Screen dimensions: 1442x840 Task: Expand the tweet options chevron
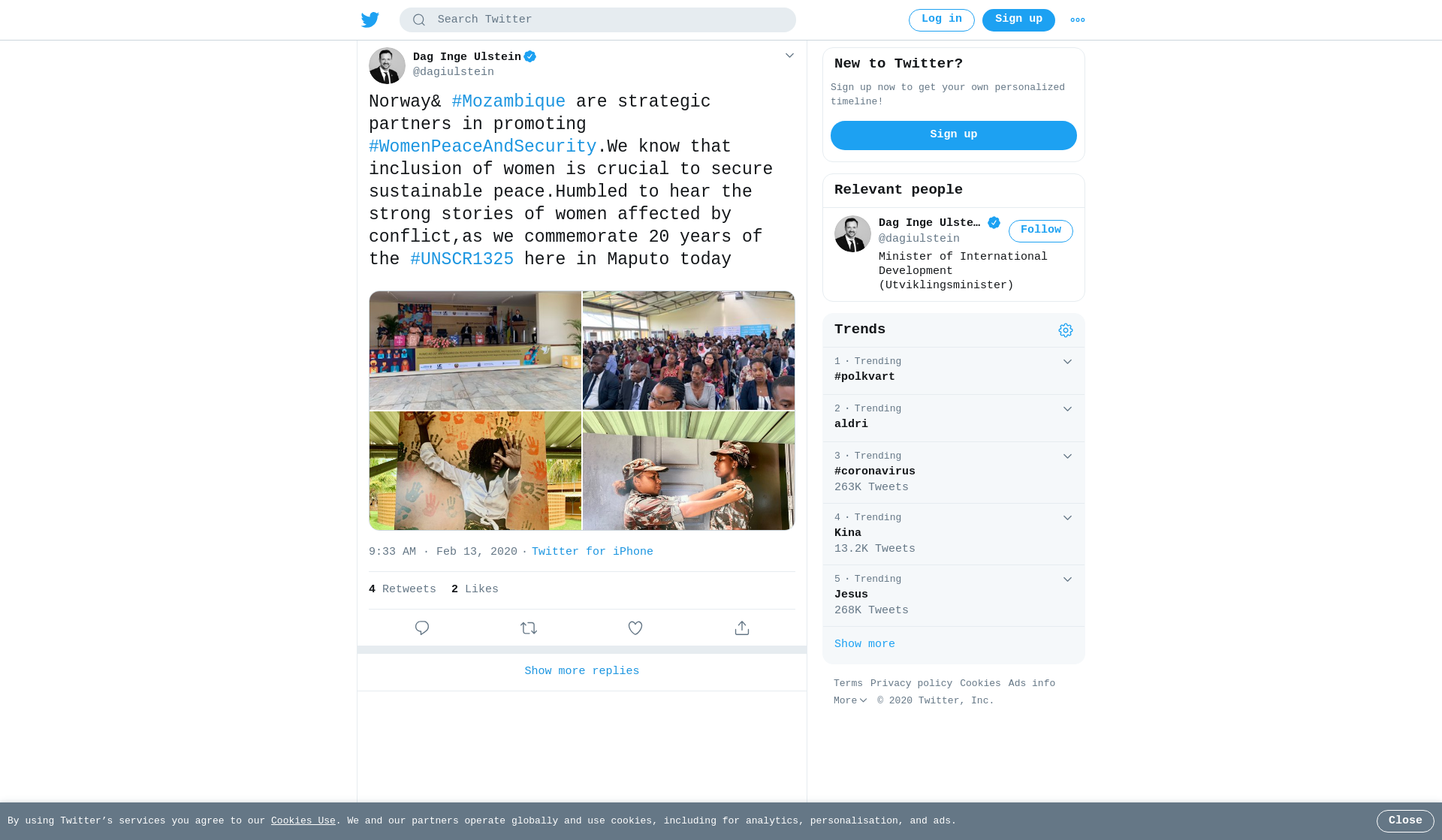[789, 56]
